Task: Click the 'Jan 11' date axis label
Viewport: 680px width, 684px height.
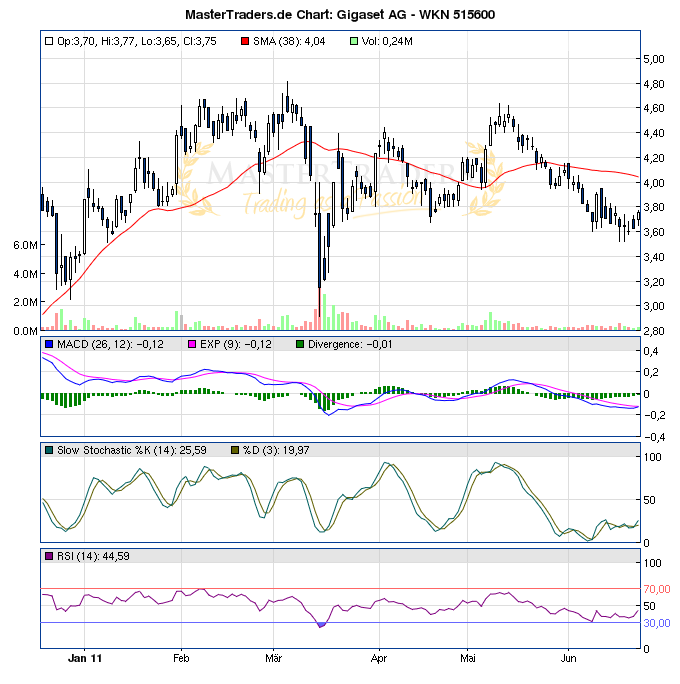Action: tap(85, 658)
